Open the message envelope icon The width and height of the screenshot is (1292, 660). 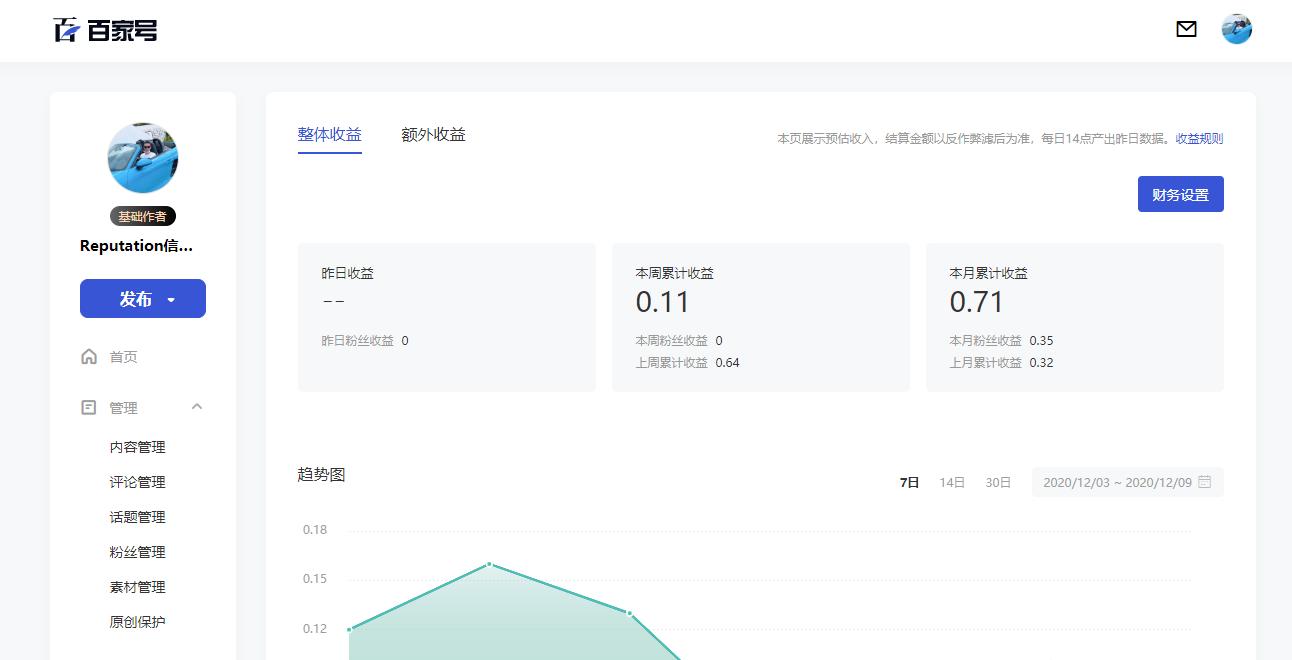(1186, 29)
